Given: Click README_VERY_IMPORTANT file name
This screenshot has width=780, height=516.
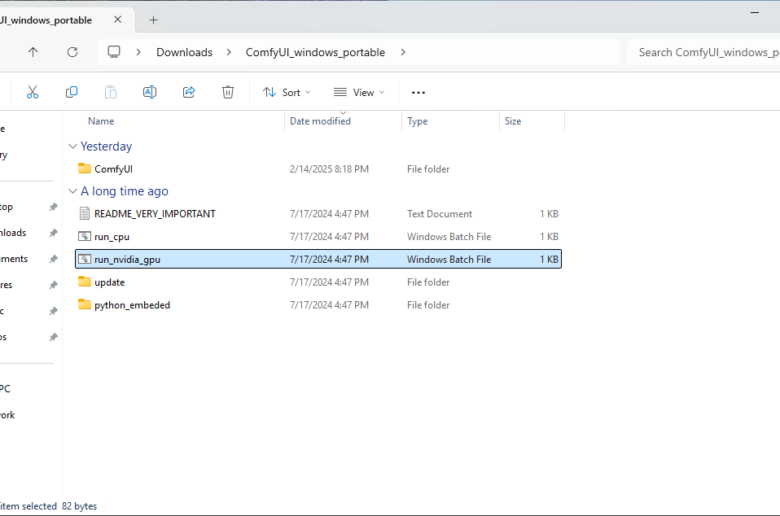Looking at the screenshot, I should click(155, 214).
